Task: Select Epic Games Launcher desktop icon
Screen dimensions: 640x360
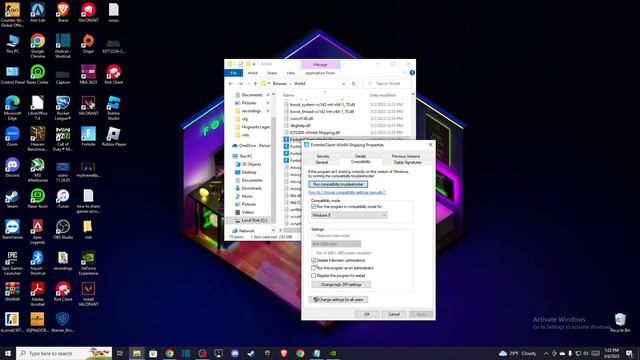Action: 12,263
